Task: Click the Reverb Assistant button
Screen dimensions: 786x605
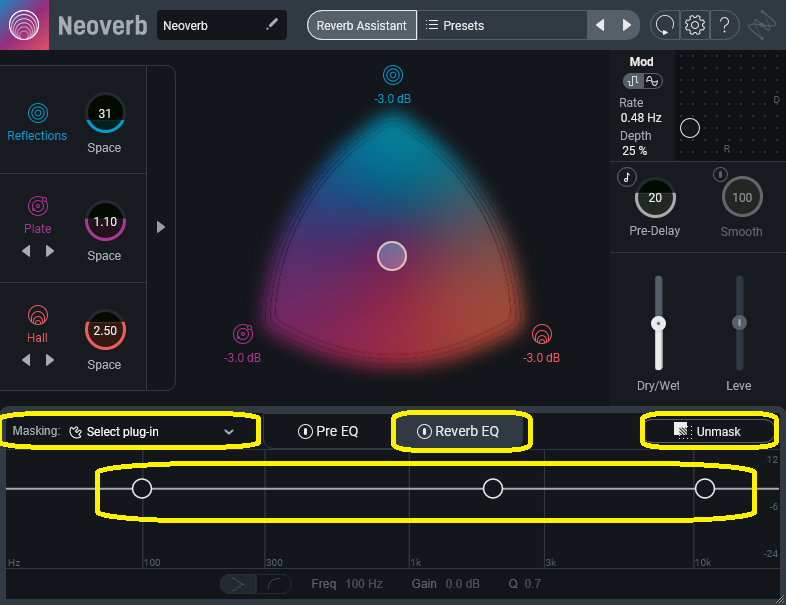Action: click(x=361, y=25)
